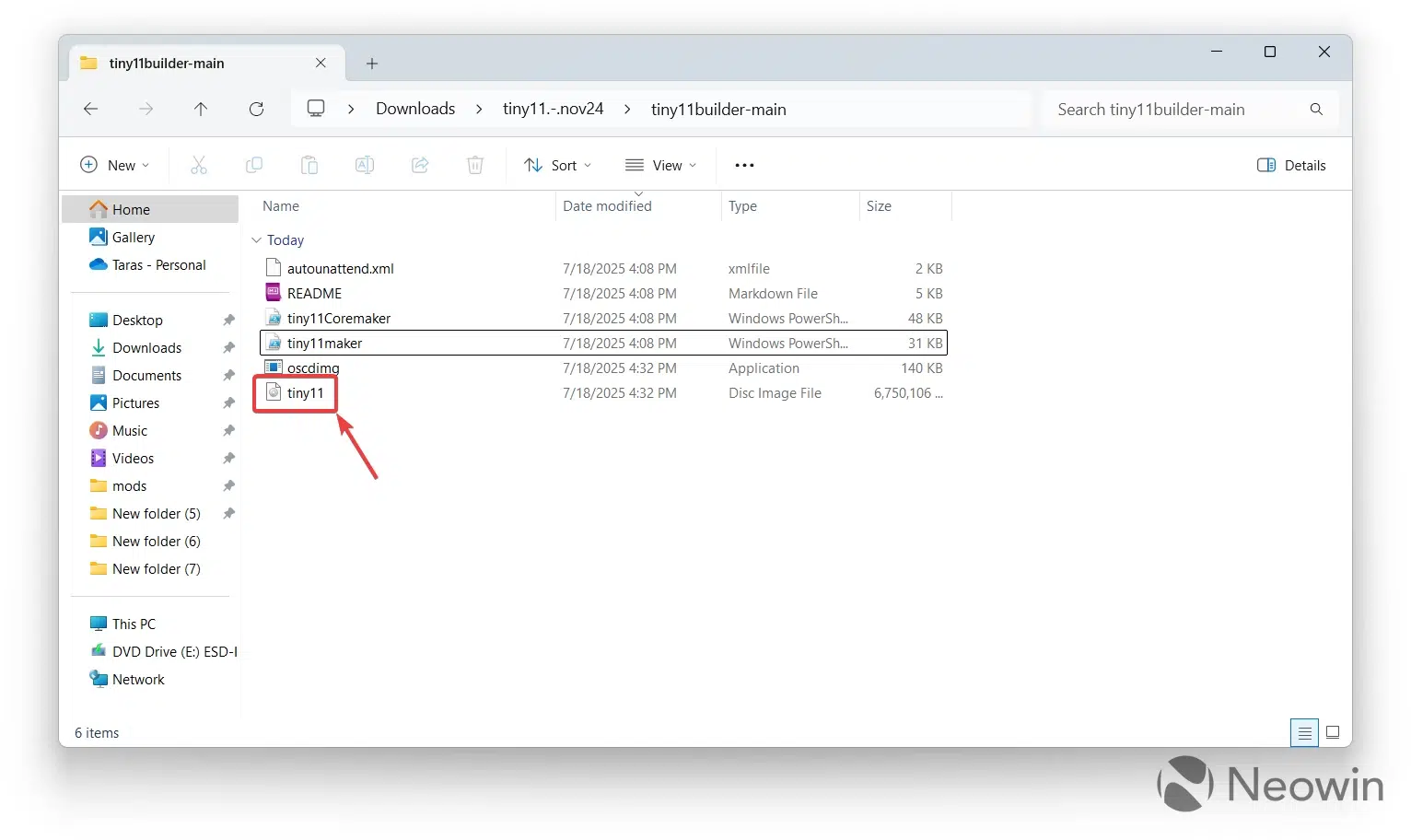The height and width of the screenshot is (840, 1411).
Task: Click the Cut scissors icon
Action: pos(199,165)
